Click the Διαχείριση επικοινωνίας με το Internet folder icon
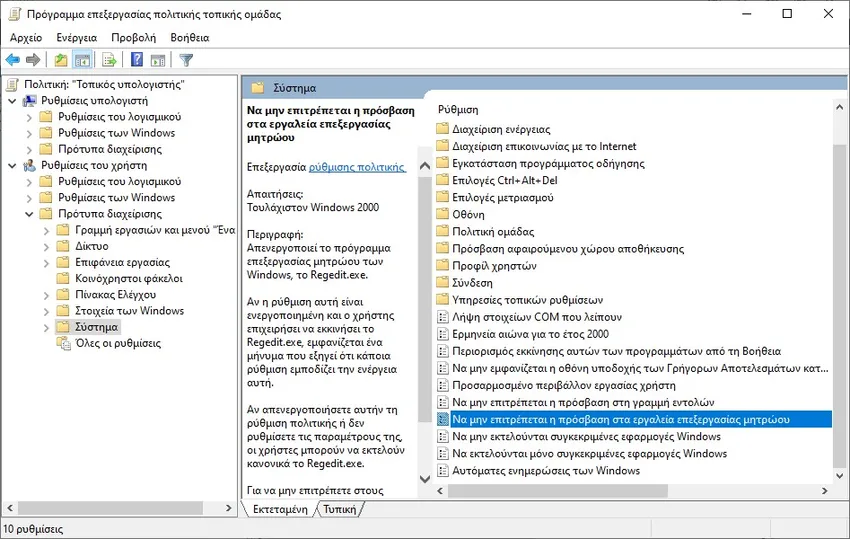The width and height of the screenshot is (850, 539). click(x=443, y=146)
